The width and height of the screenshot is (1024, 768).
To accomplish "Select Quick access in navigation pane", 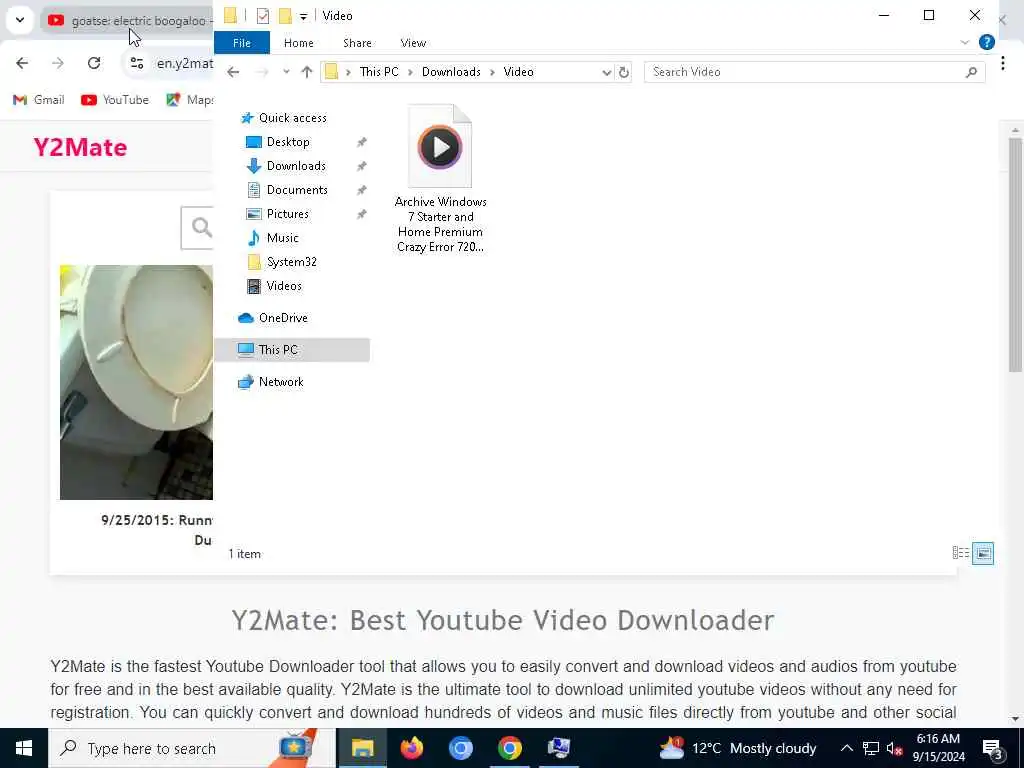I will (x=292, y=118).
